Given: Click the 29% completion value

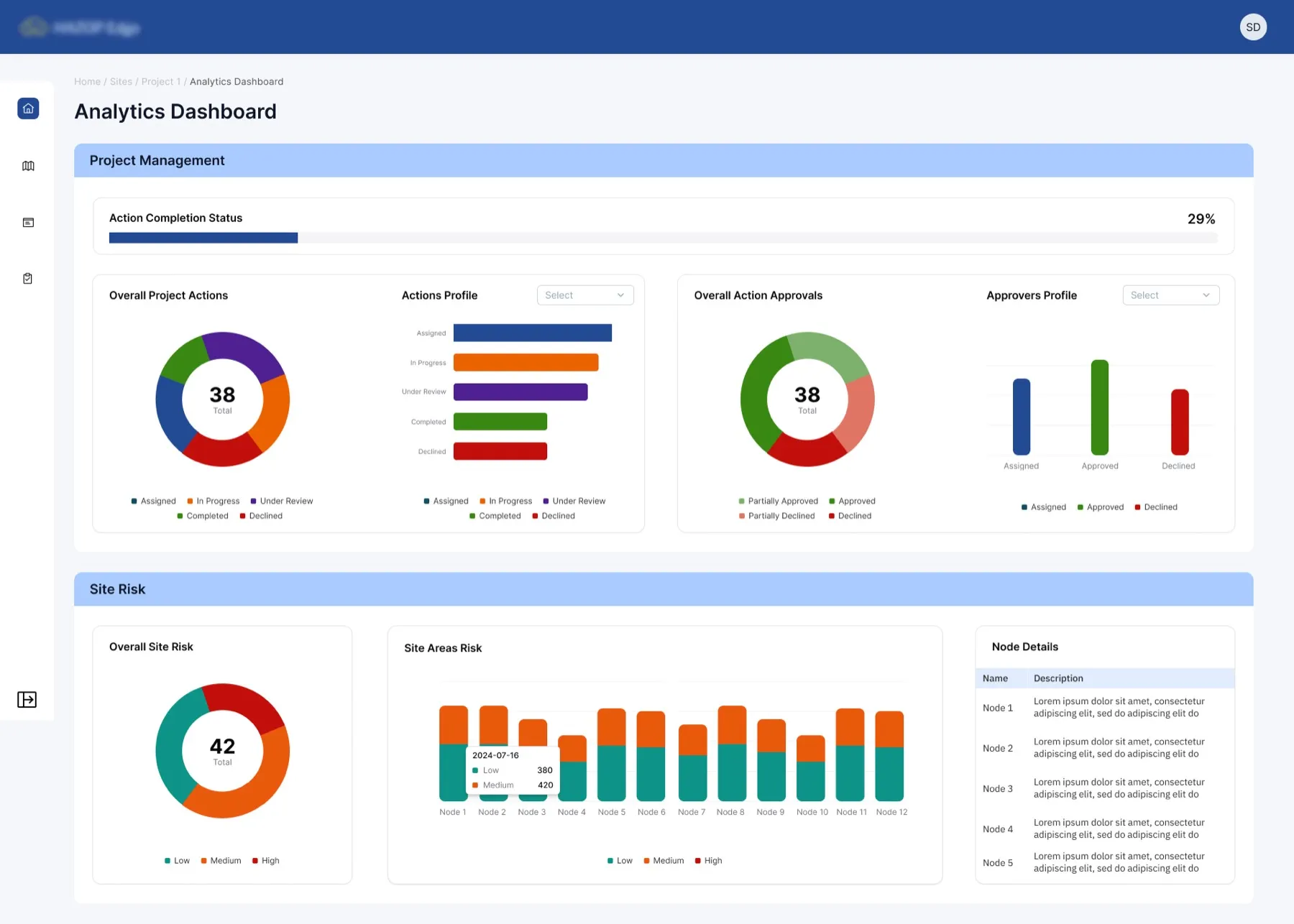Looking at the screenshot, I should tap(1201, 219).
